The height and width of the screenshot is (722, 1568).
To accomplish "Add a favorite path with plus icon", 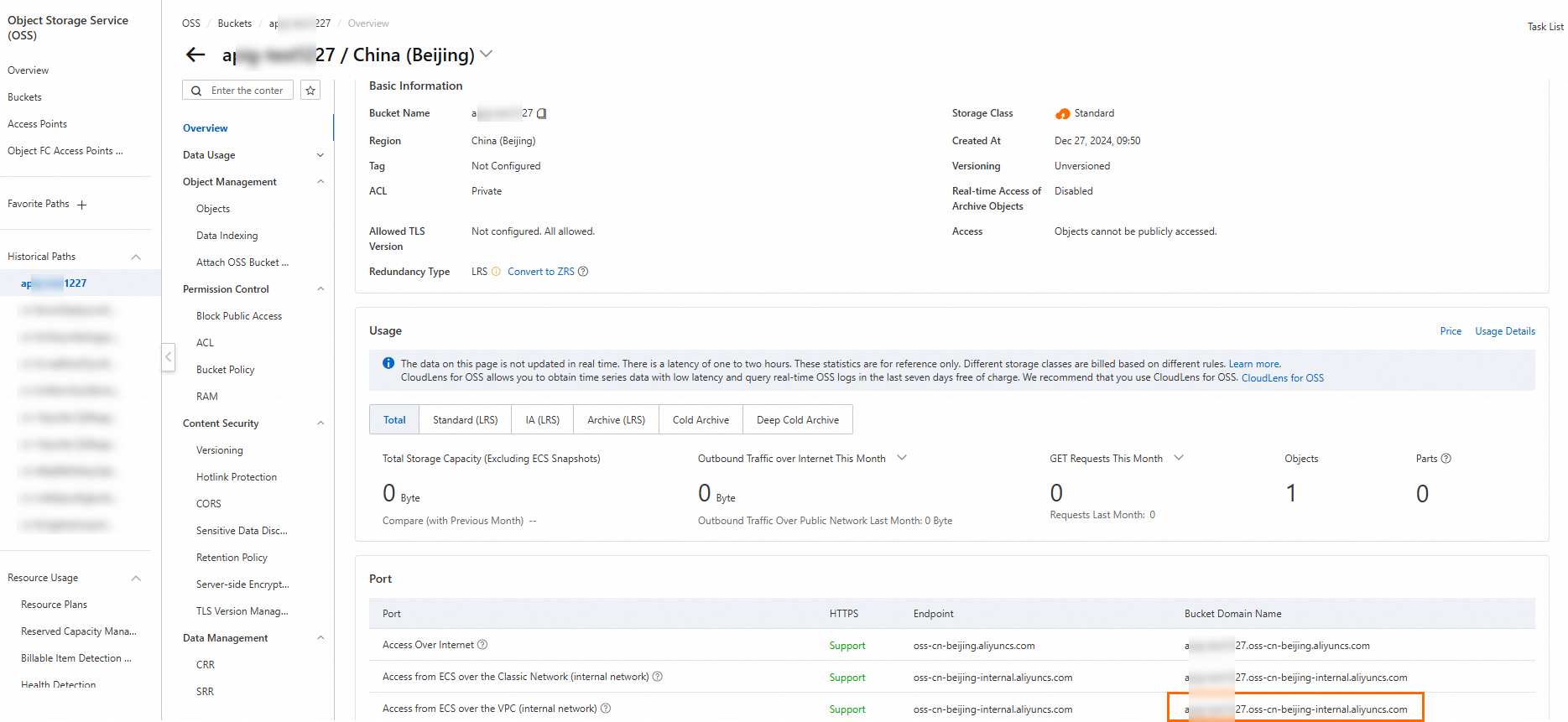I will (x=81, y=205).
